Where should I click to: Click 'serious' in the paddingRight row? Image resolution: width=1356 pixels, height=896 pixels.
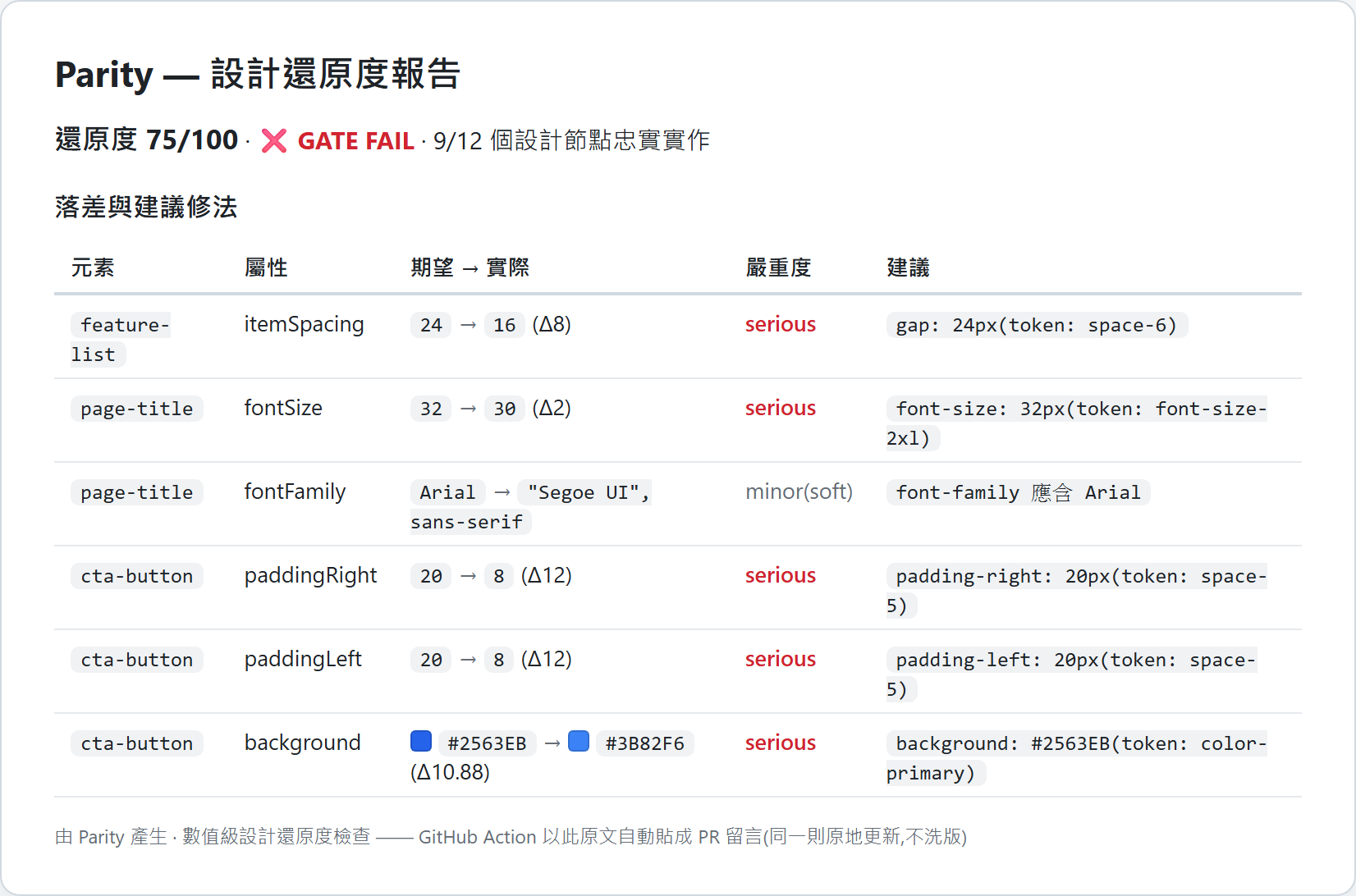[781, 575]
